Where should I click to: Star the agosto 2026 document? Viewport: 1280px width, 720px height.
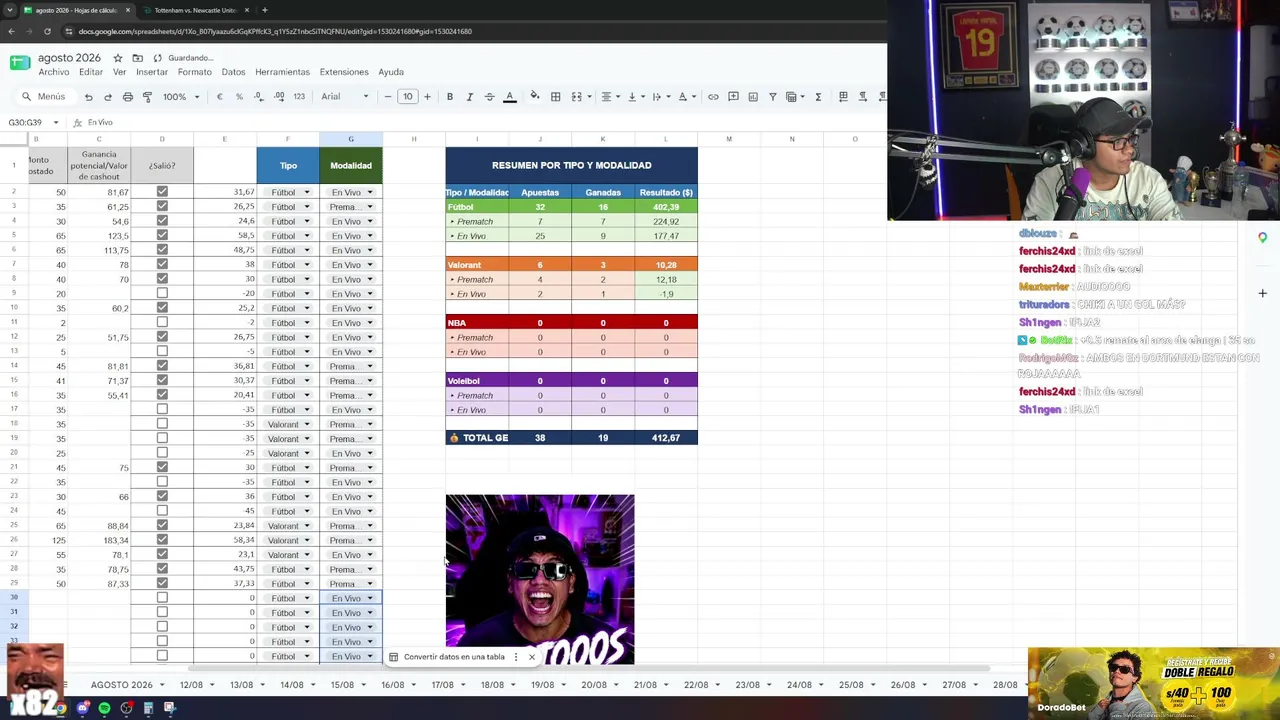pyautogui.click(x=117, y=58)
